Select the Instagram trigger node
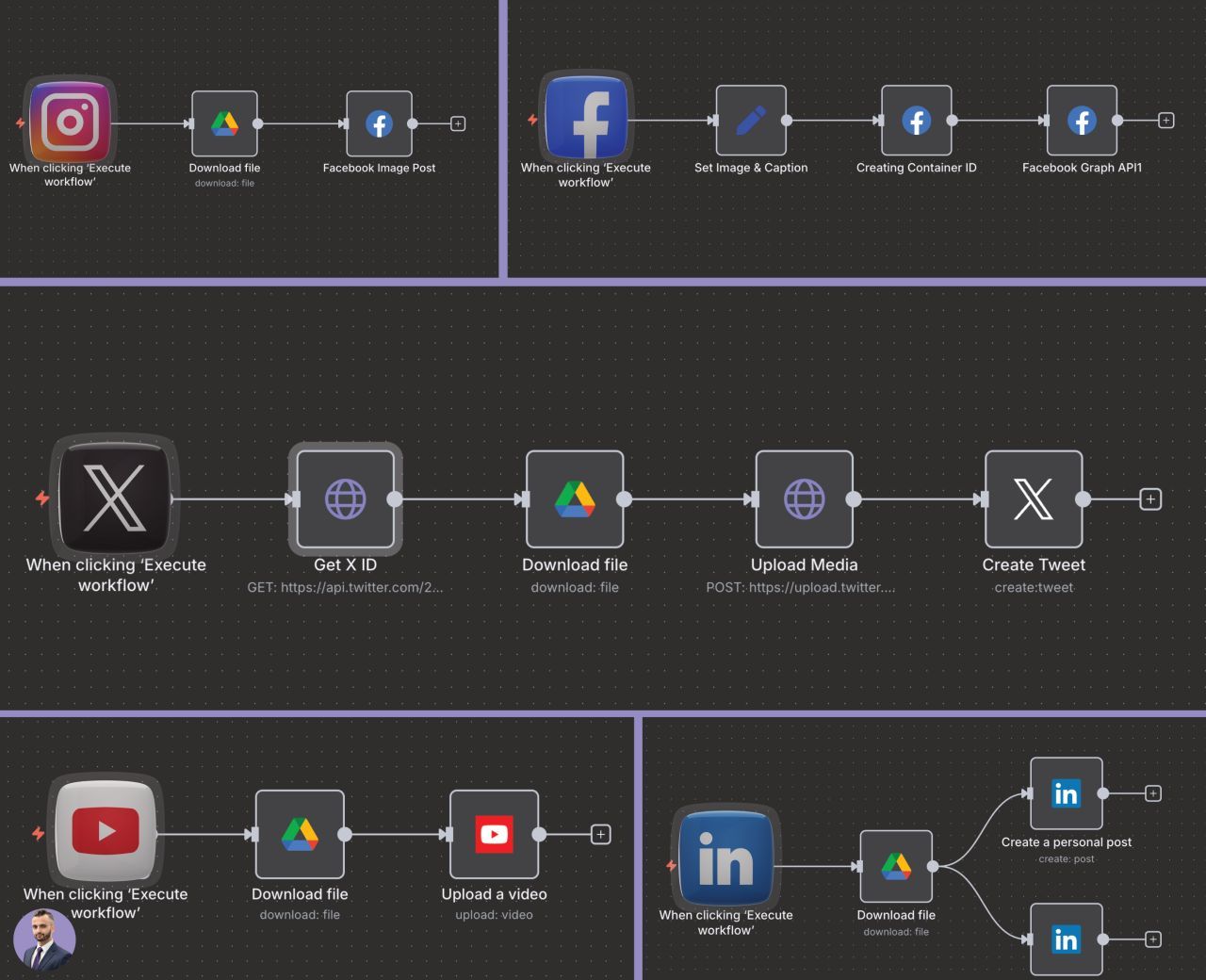 (71, 121)
